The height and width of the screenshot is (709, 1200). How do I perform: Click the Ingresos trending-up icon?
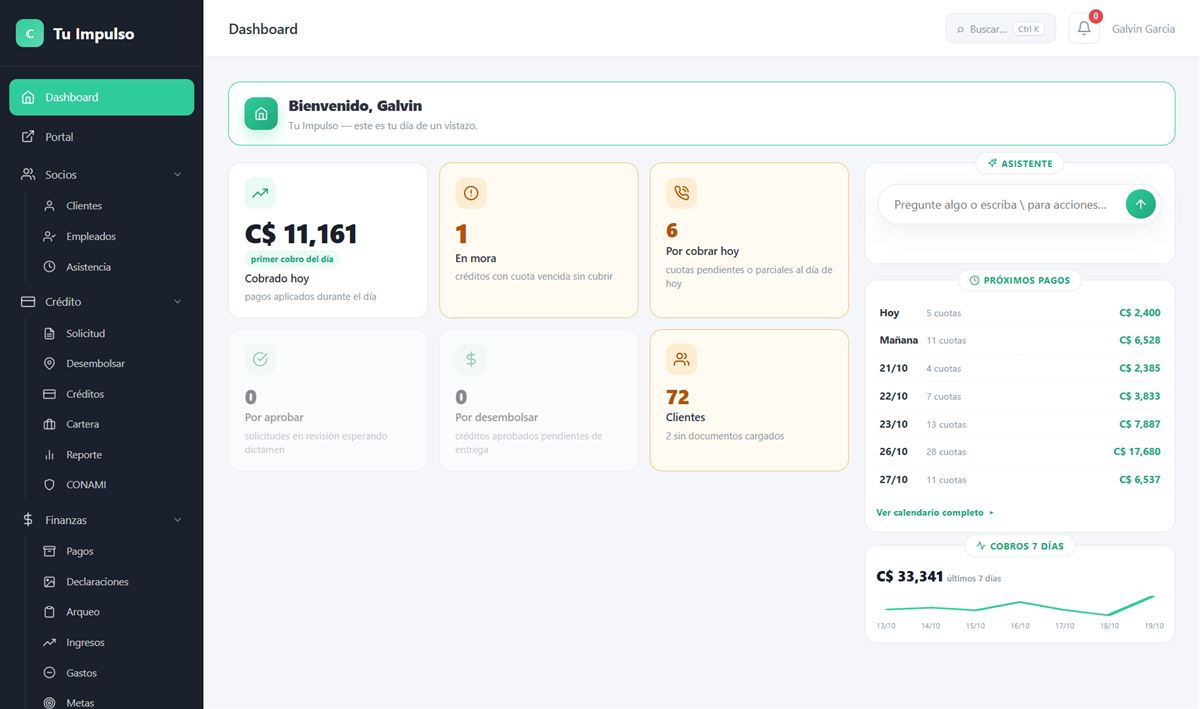tap(49, 643)
